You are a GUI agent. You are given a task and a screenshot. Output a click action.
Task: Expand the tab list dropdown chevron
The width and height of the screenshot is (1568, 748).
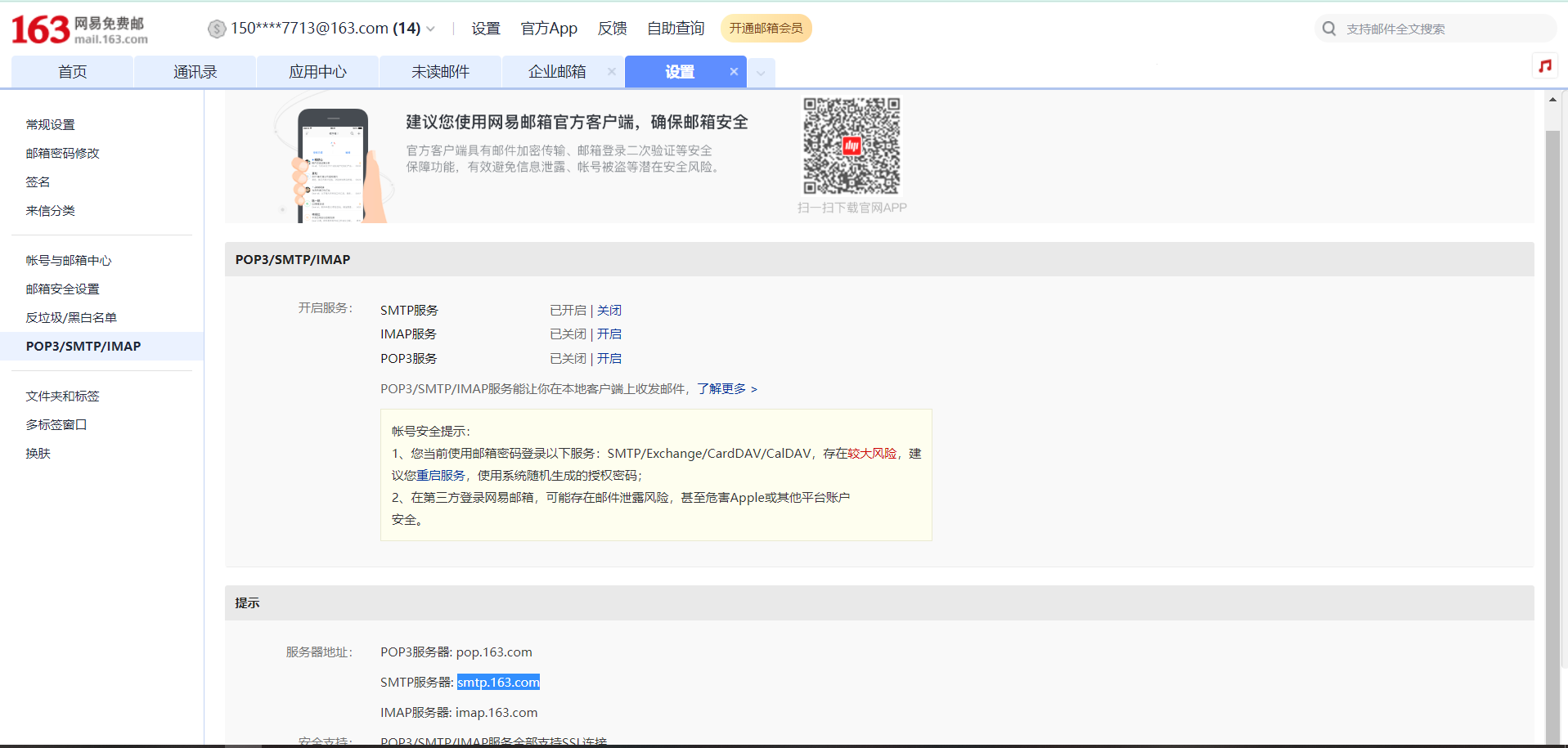pyautogui.click(x=761, y=73)
